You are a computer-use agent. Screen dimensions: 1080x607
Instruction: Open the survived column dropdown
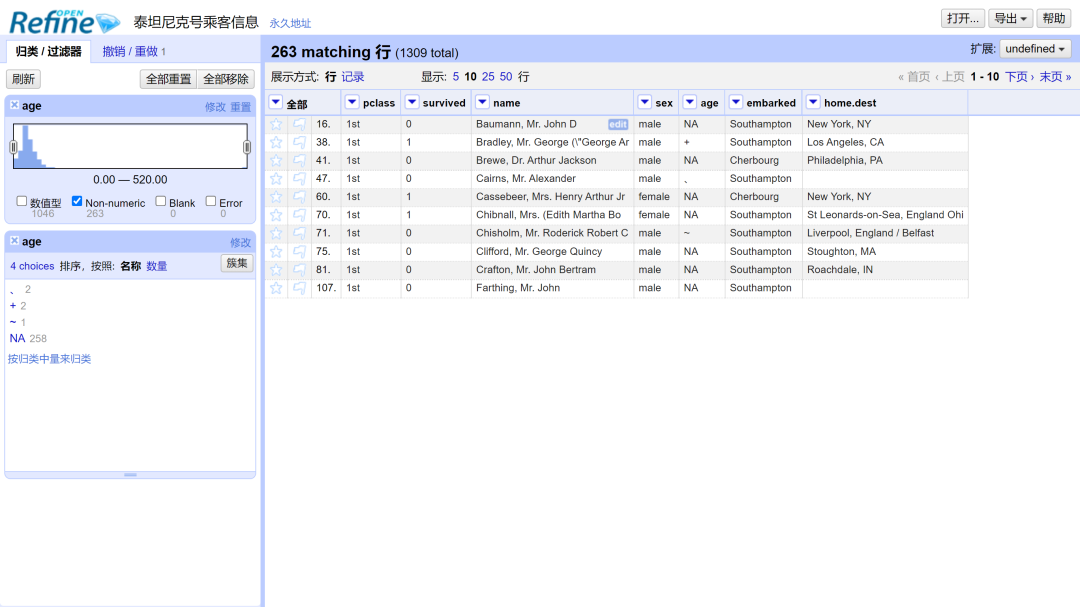tap(412, 102)
